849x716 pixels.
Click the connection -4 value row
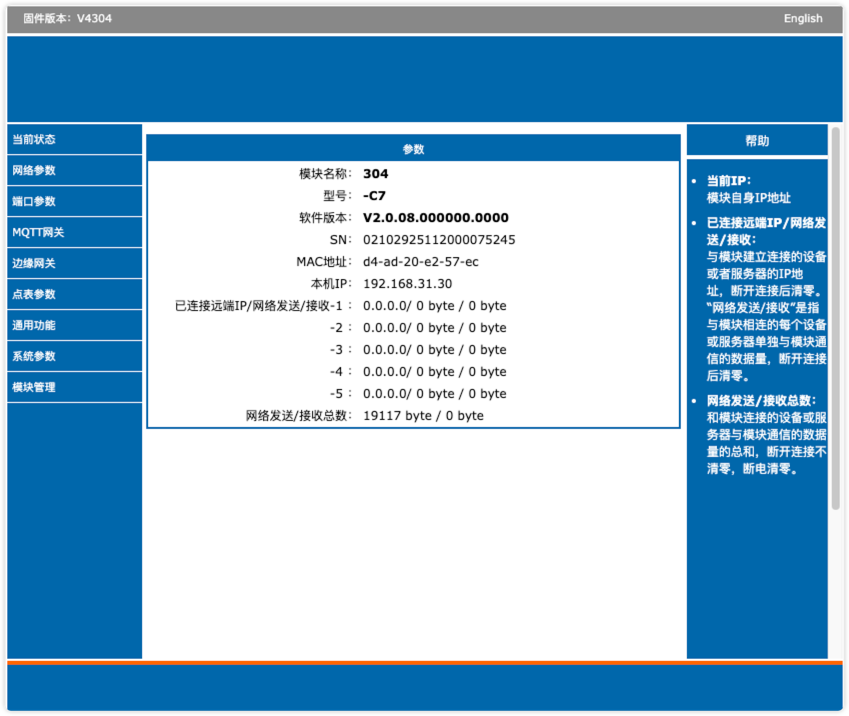(x=434, y=372)
